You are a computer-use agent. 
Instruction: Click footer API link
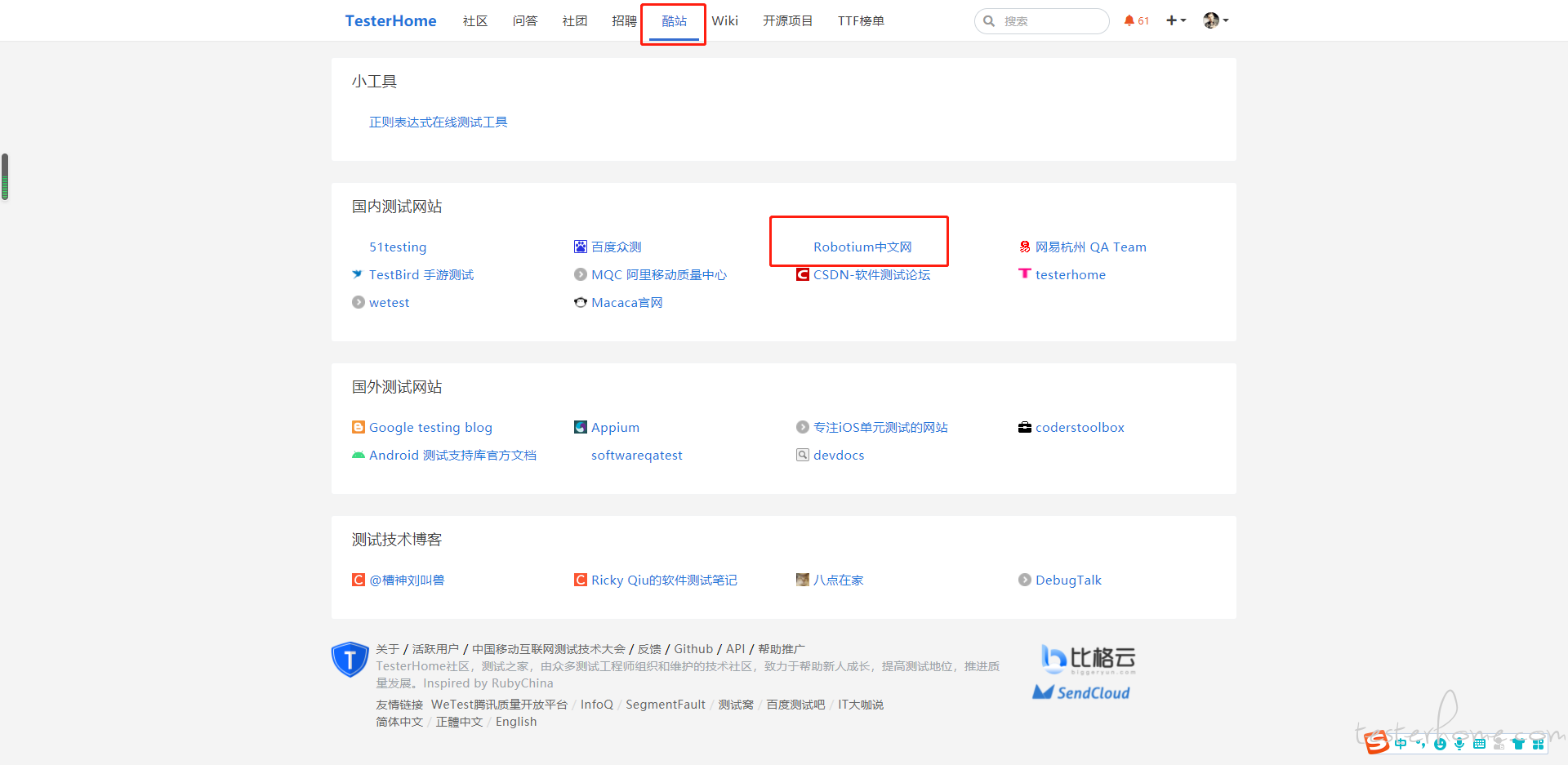tap(736, 648)
